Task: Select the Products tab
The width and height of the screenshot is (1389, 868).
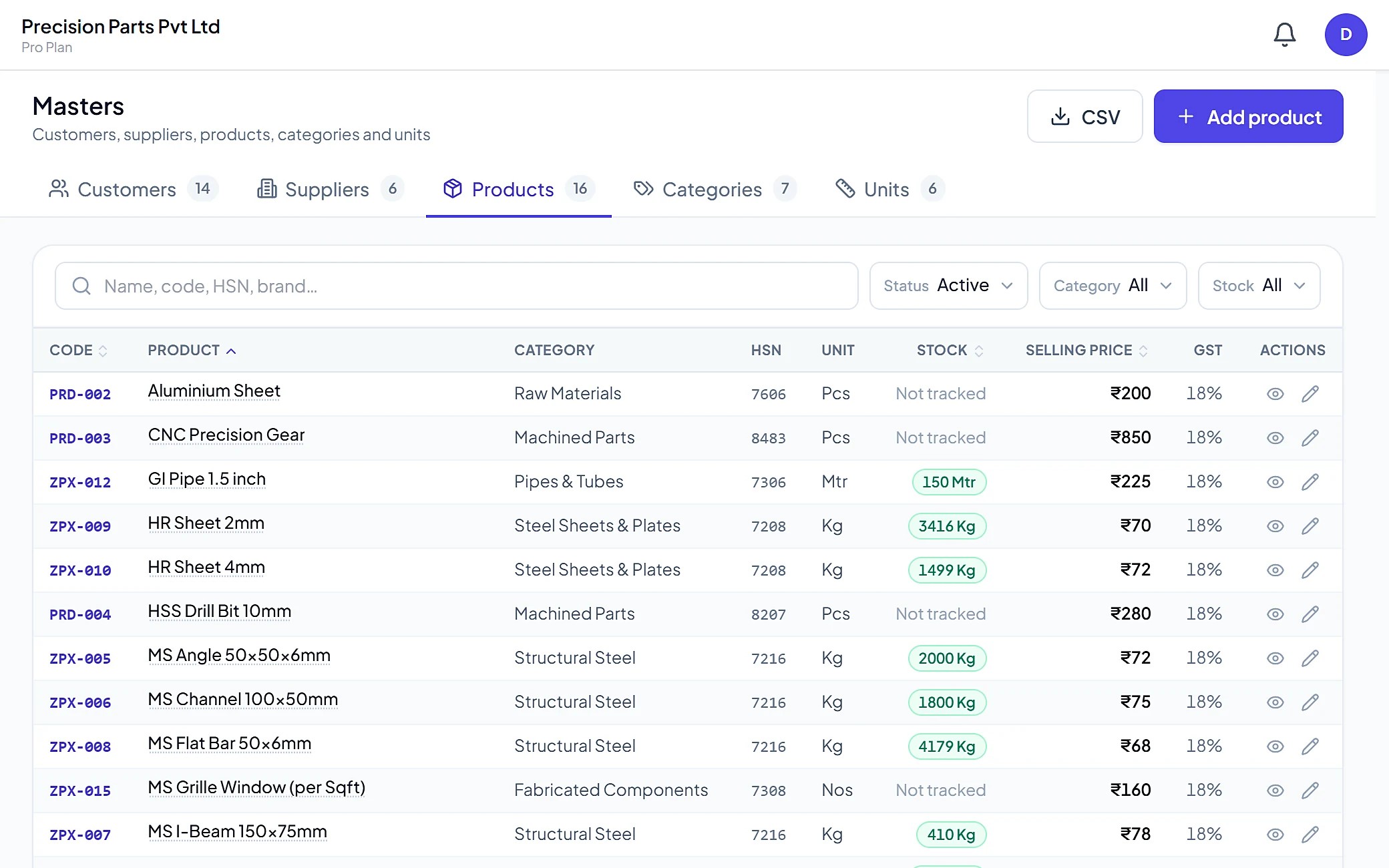Action: pyautogui.click(x=518, y=189)
